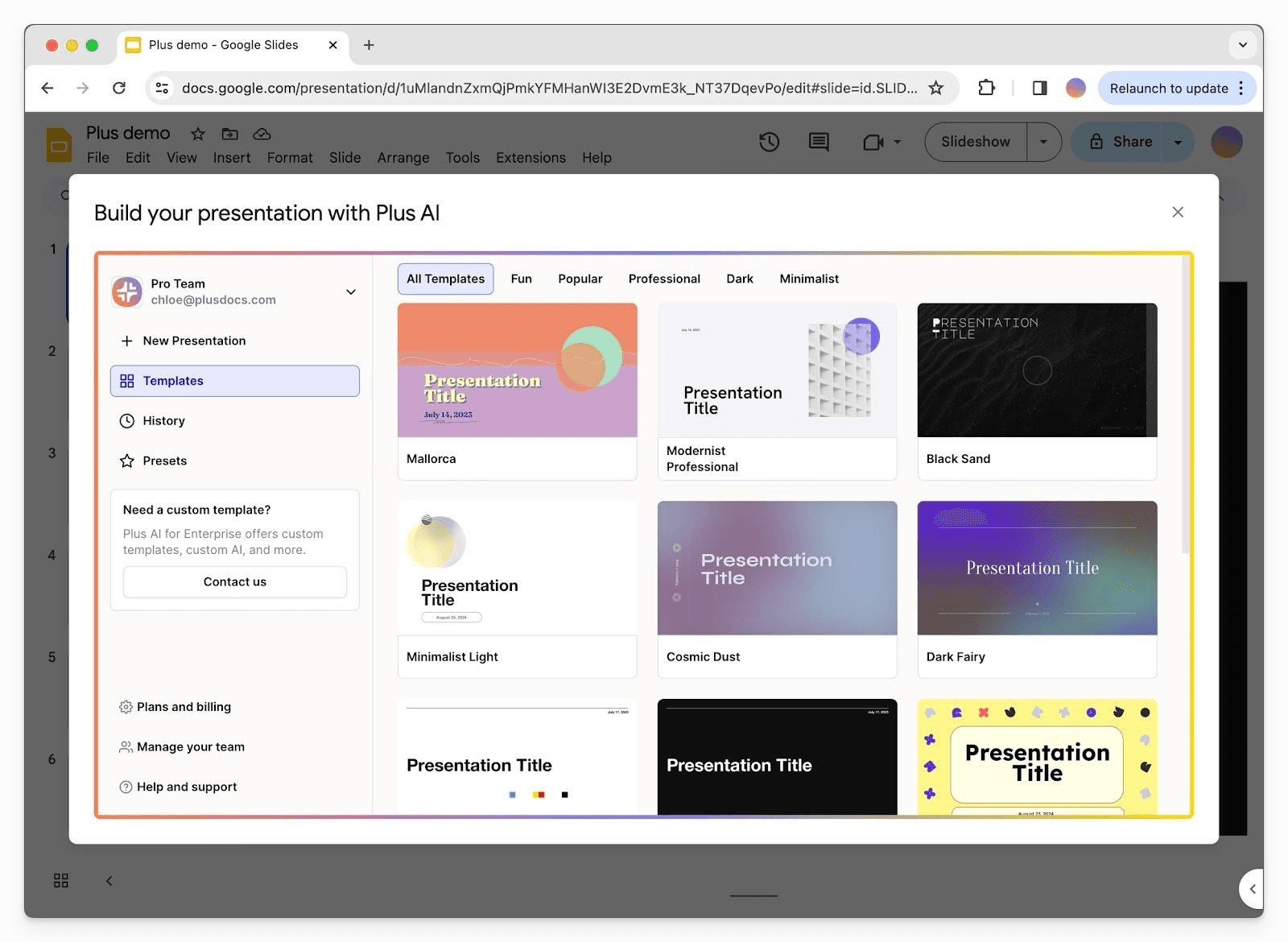The image size is (1288, 942).
Task: Open Plans and billing link
Action: tap(184, 706)
